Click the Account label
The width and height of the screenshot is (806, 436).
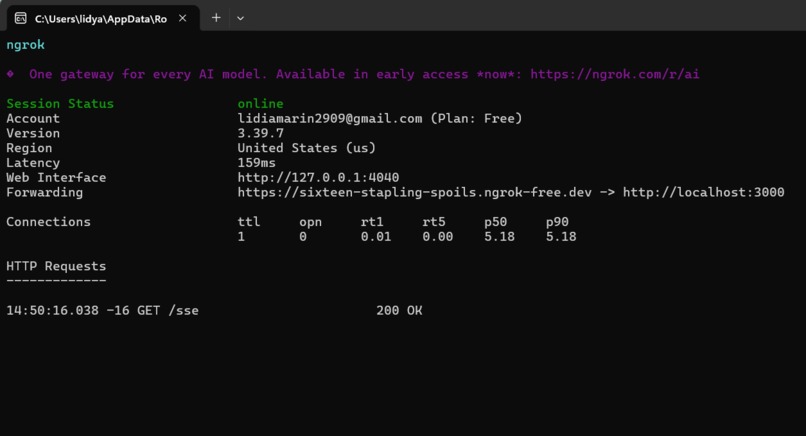point(33,119)
